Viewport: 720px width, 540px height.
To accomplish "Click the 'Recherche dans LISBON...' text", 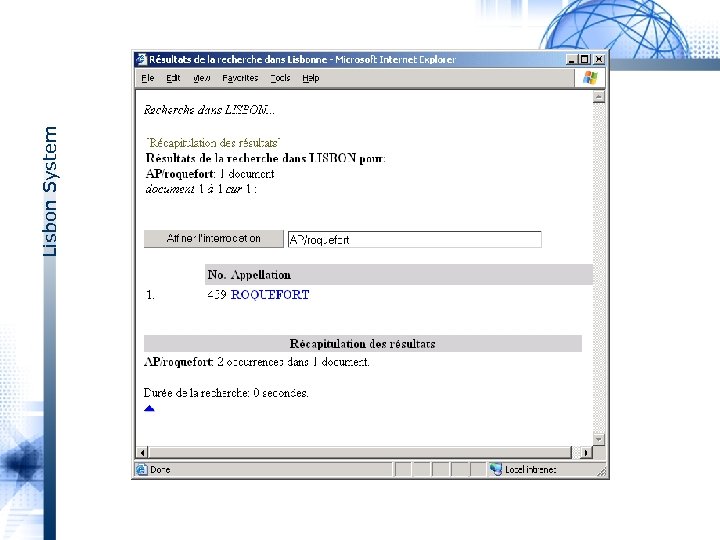I will point(209,110).
